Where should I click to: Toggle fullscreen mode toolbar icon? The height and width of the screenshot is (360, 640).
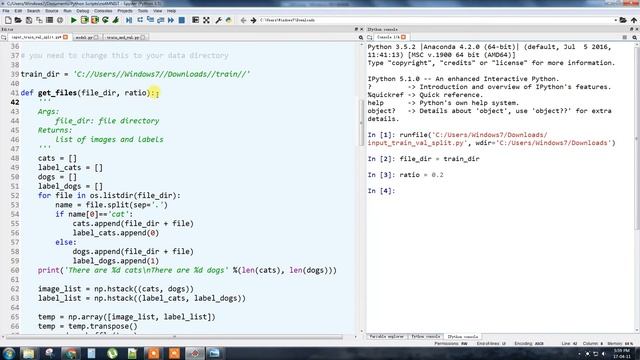pos(207,20)
